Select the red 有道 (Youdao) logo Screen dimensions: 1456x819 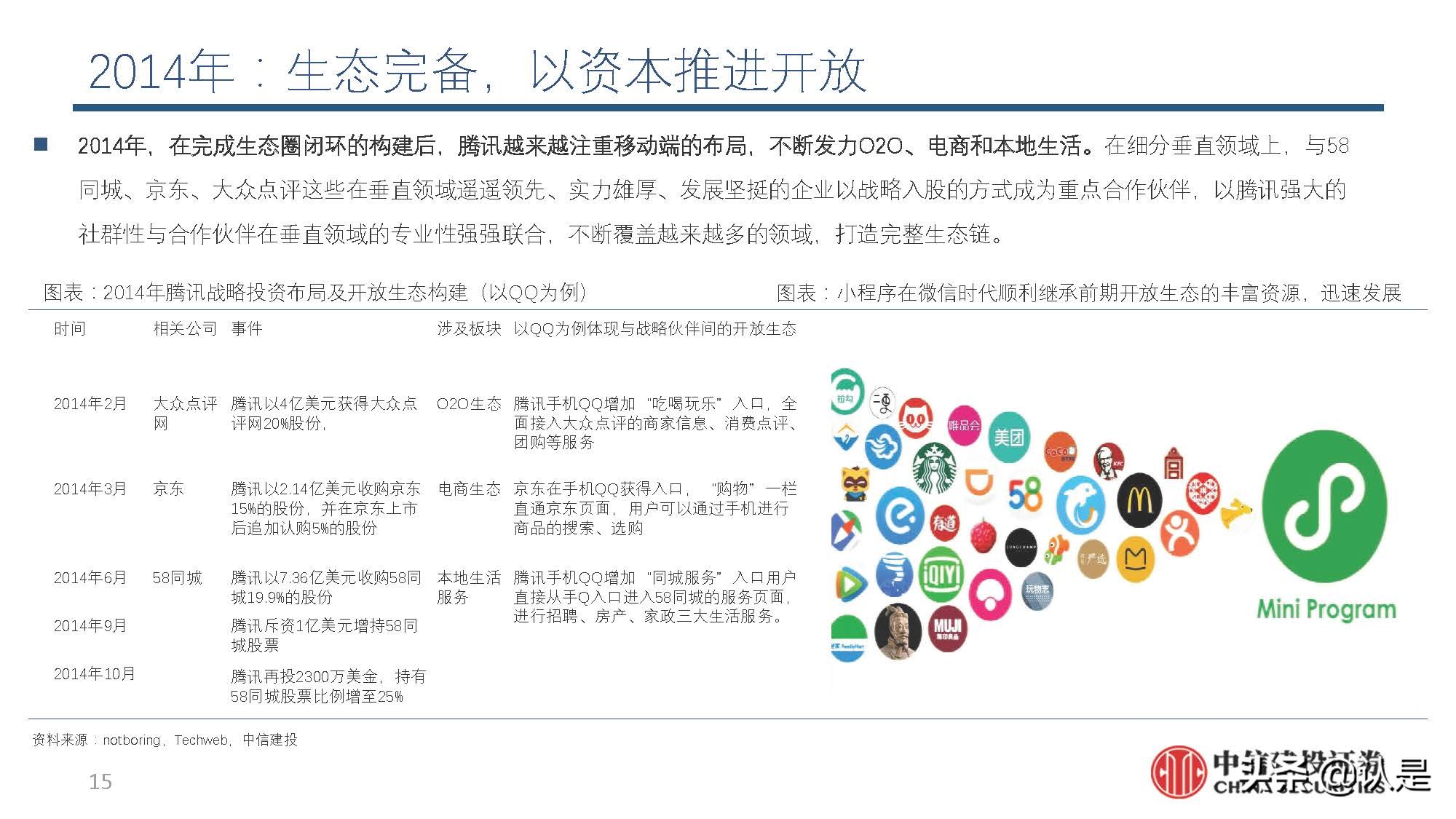click(x=946, y=523)
